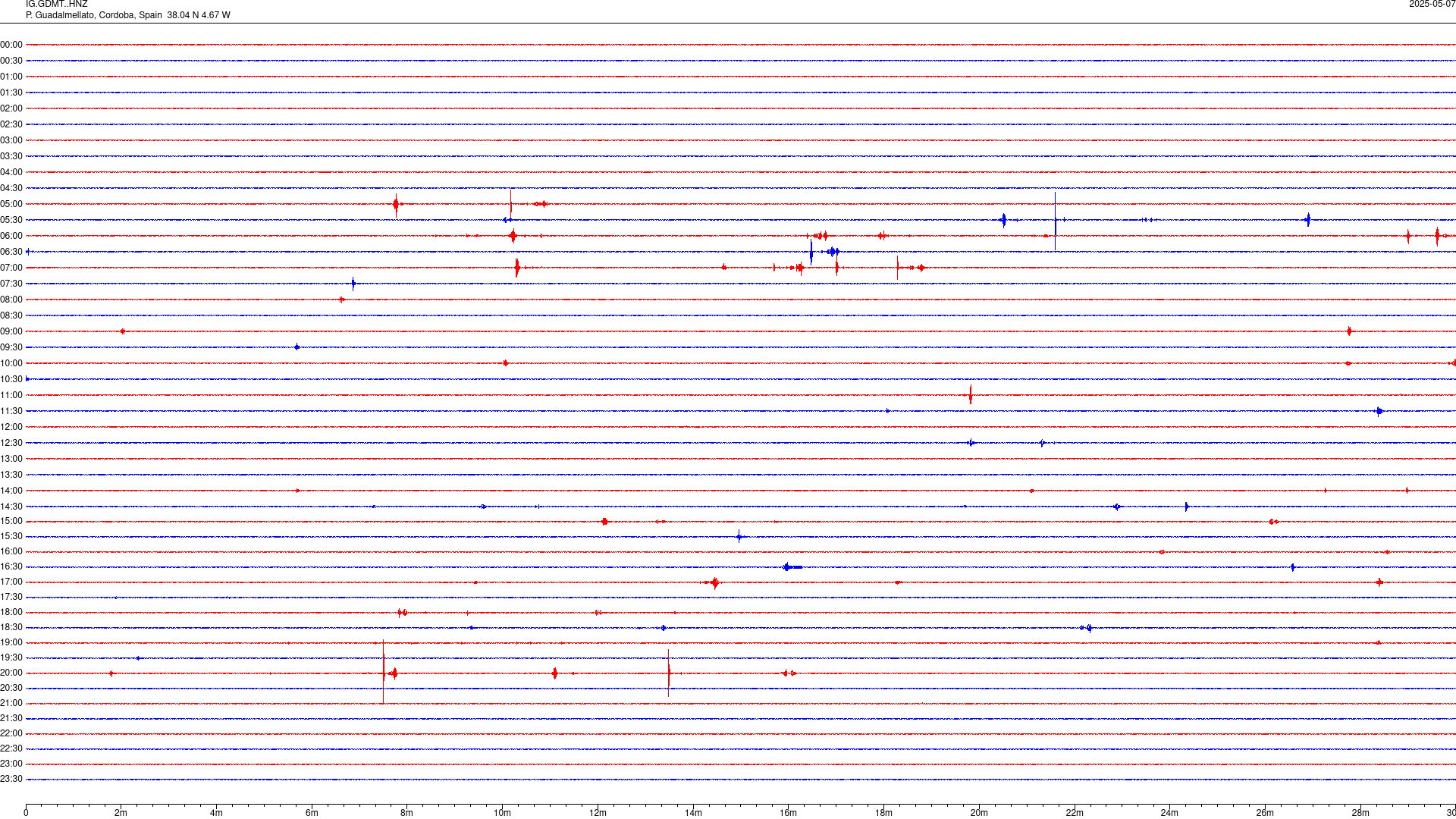The height and width of the screenshot is (819, 1456).
Task: Click the 14m tick on time axis
Action: pyautogui.click(x=693, y=813)
